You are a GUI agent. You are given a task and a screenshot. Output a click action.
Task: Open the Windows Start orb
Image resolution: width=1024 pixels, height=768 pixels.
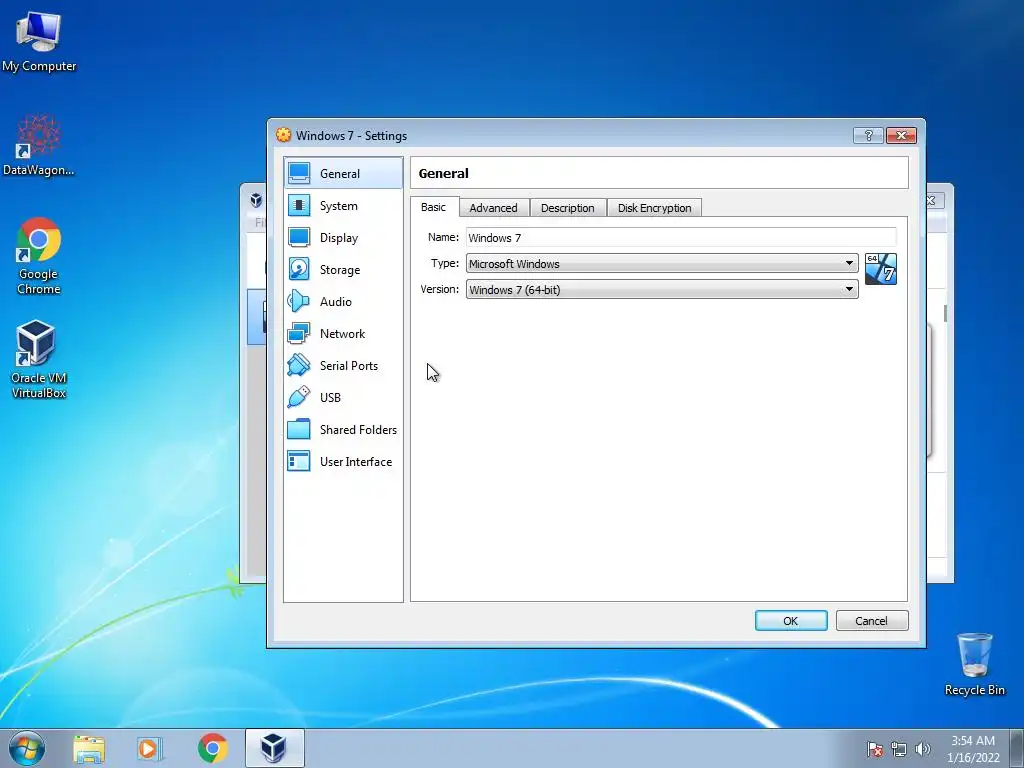27,748
